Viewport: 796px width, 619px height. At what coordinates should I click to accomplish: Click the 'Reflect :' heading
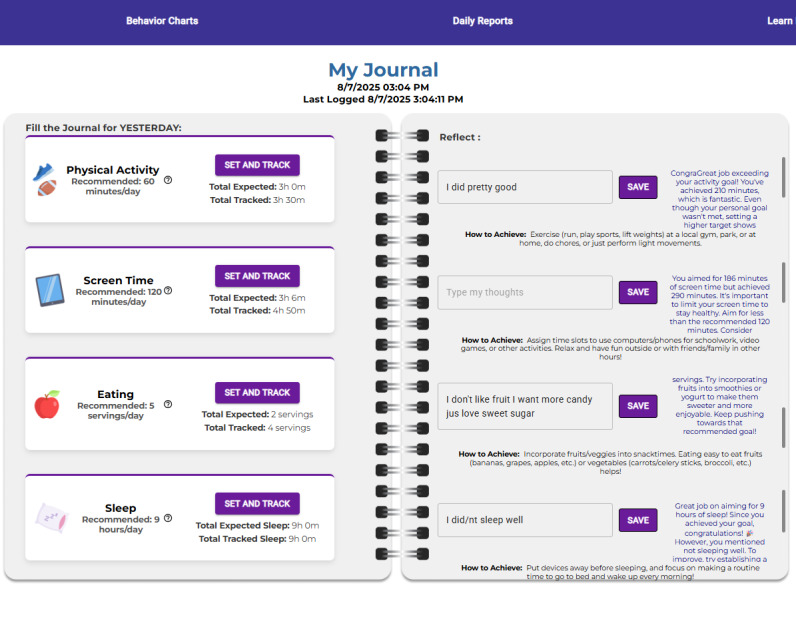(x=460, y=137)
